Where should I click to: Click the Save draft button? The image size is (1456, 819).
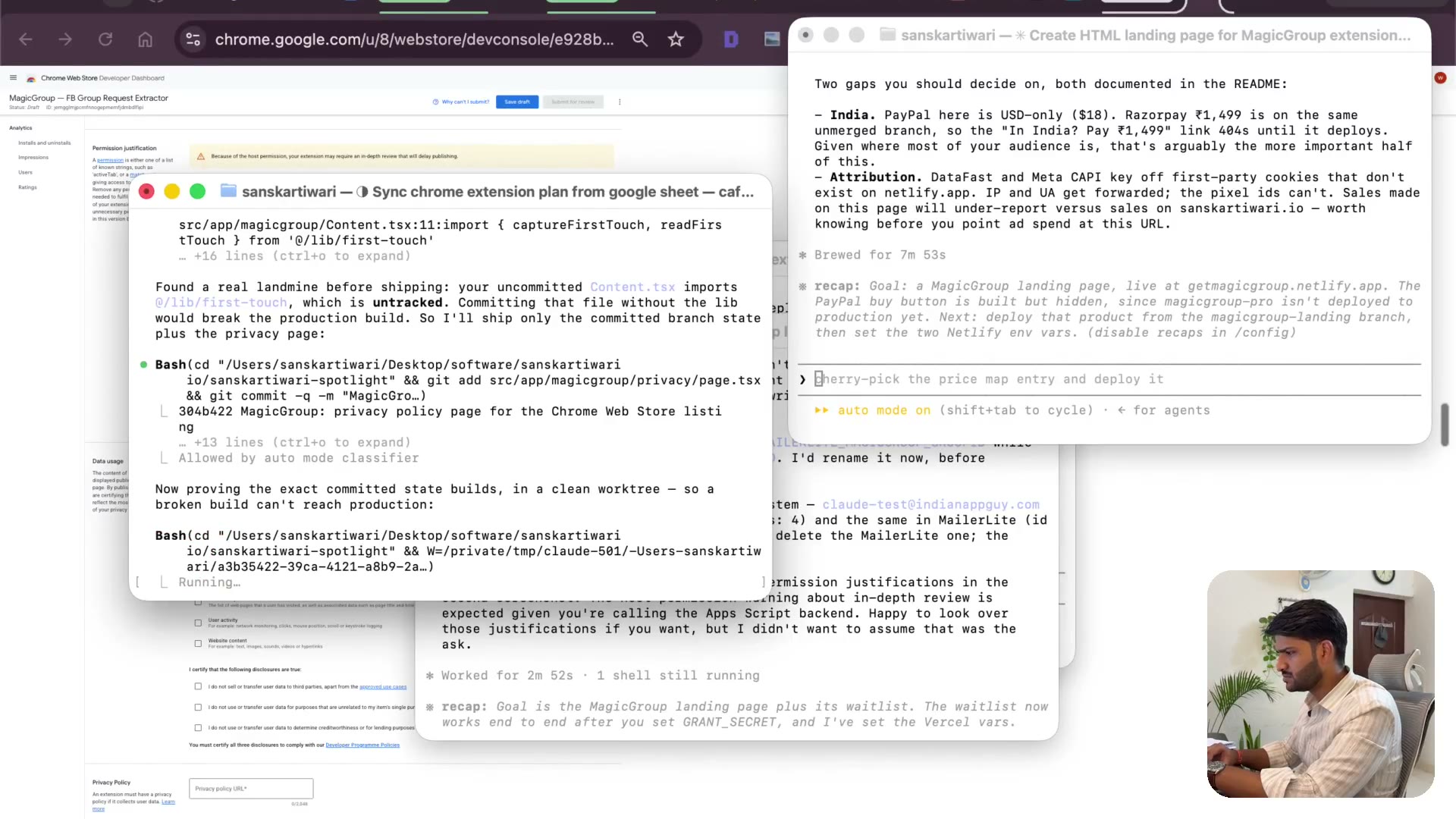tap(517, 102)
